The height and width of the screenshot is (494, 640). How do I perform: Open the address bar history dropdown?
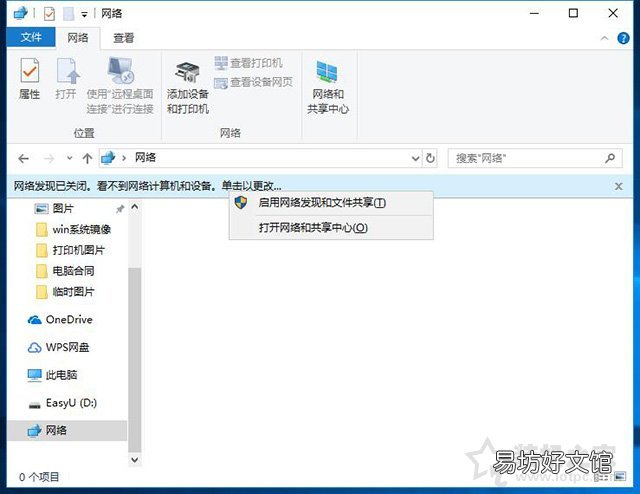pos(415,158)
